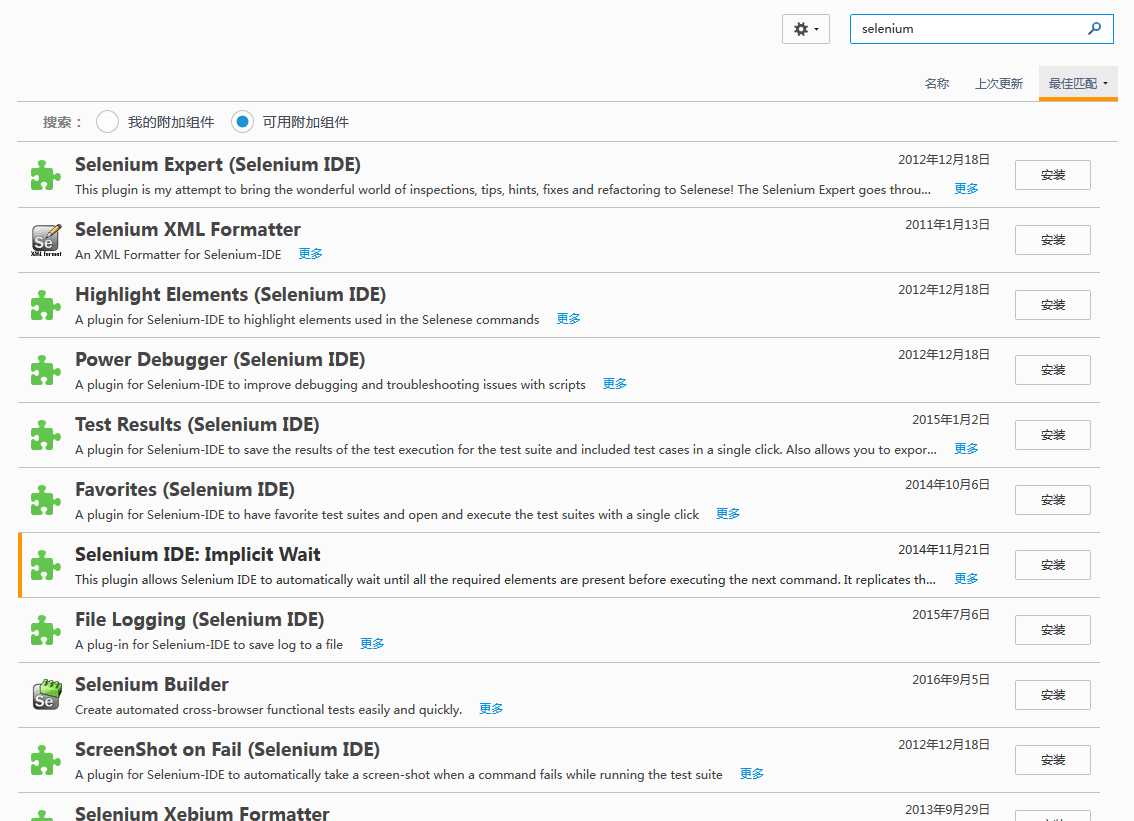Click the Test Results puzzle piece icon
The width and height of the screenshot is (1134, 821).
pos(46,436)
